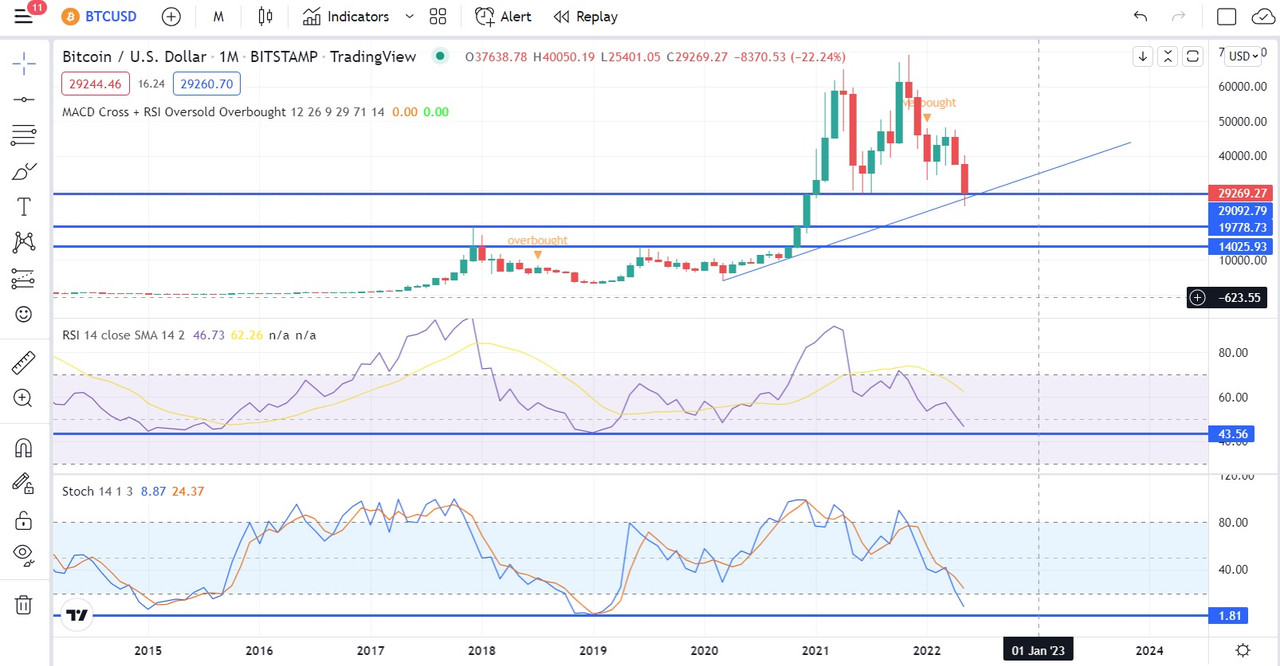1280x666 pixels.
Task: Undo the last chart action
Action: point(1140,16)
